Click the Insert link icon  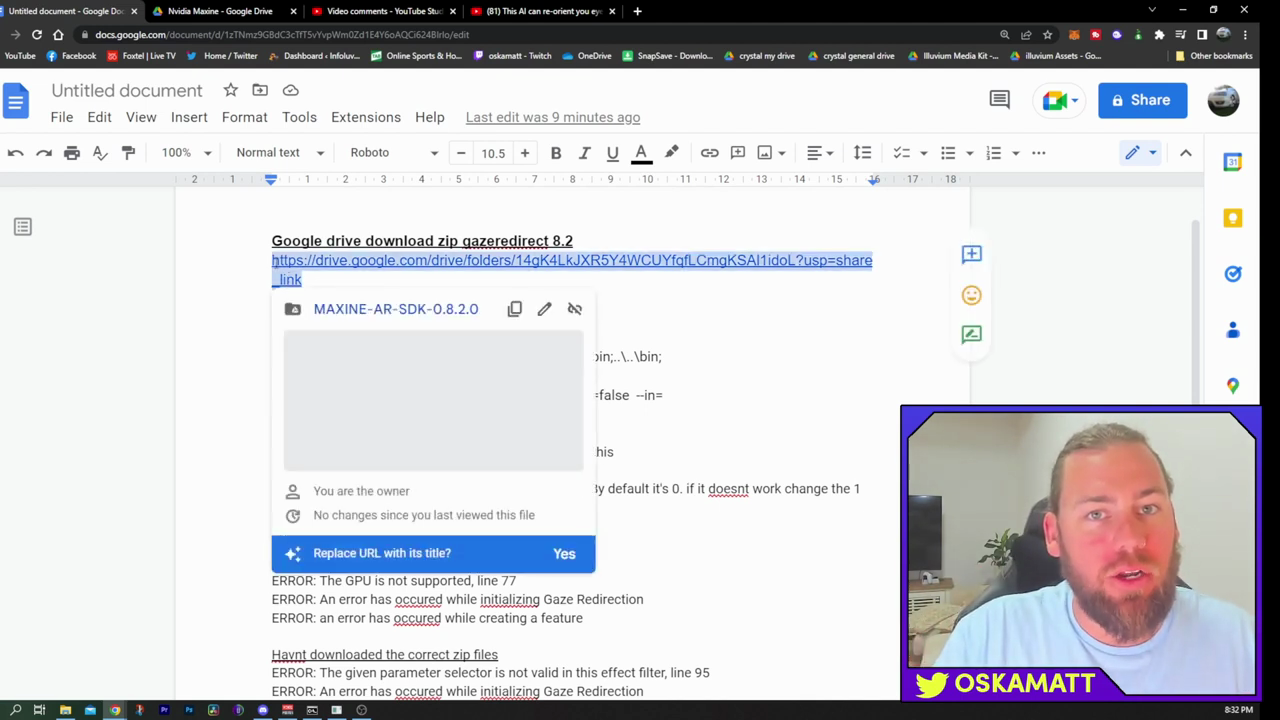709,153
